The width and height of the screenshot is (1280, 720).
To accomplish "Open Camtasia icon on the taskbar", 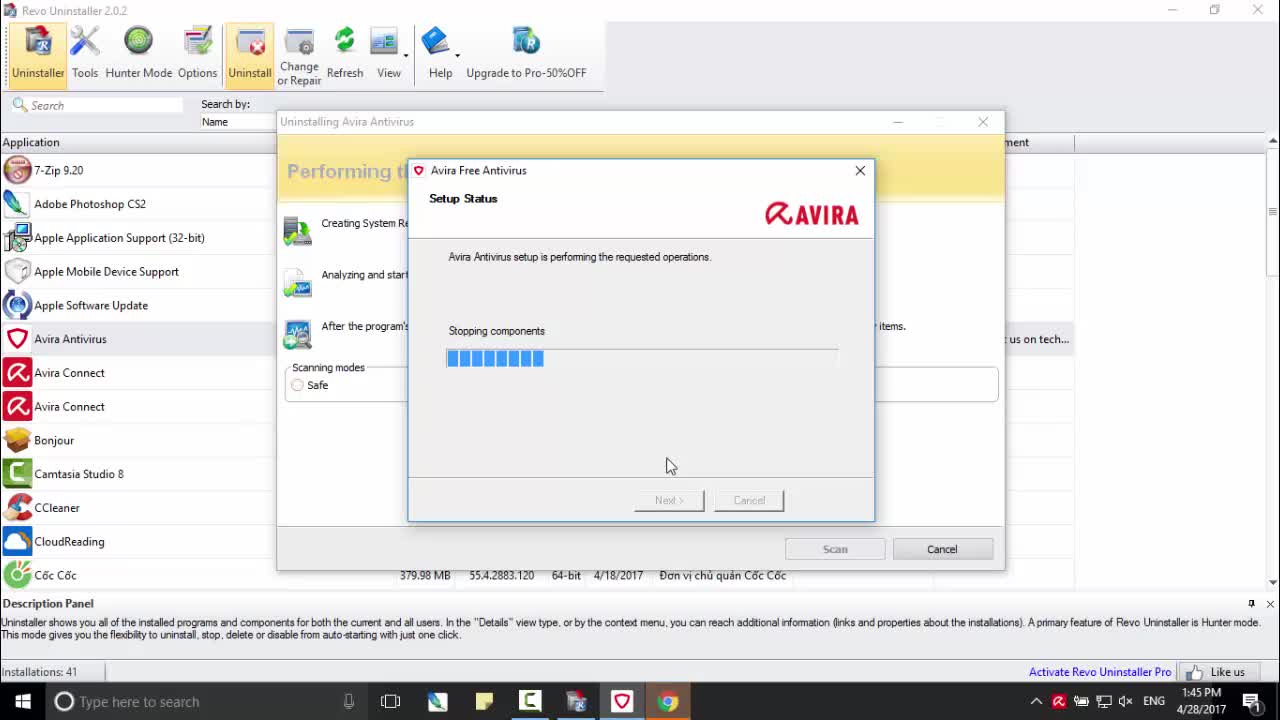I will pyautogui.click(x=530, y=701).
